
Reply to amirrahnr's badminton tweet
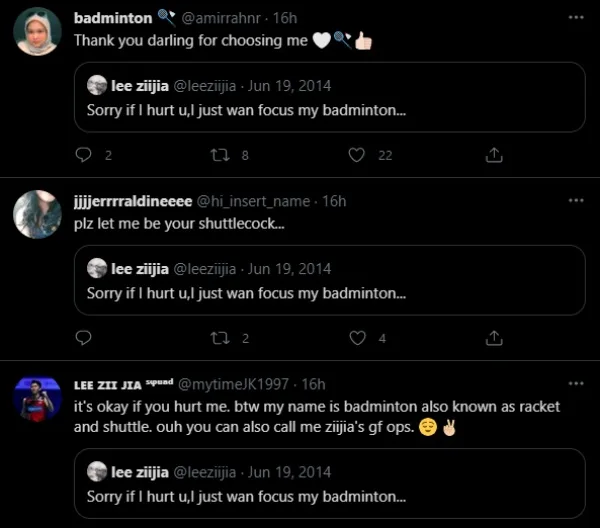[84, 155]
